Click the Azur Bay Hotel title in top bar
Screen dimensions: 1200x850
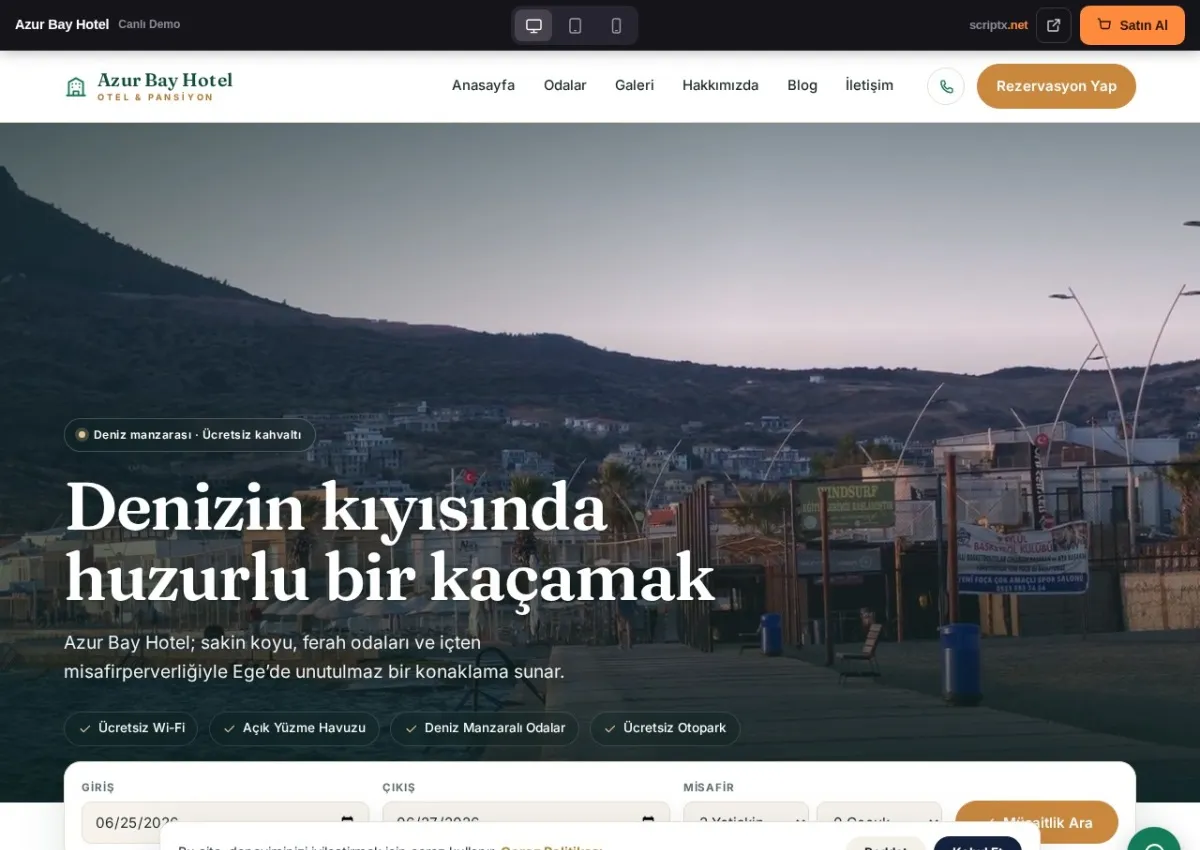point(62,25)
